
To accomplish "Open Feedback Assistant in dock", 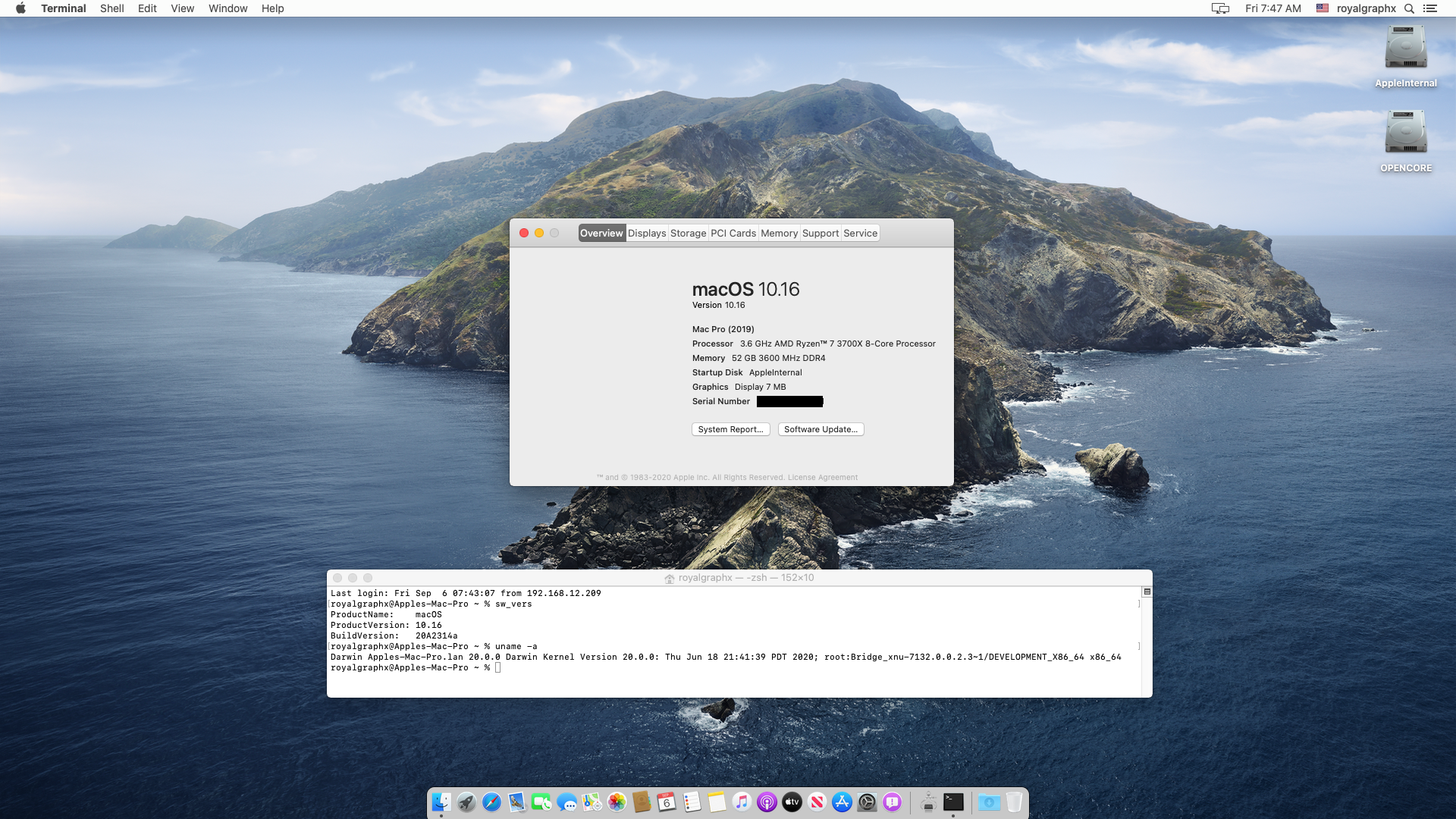I will [x=892, y=802].
